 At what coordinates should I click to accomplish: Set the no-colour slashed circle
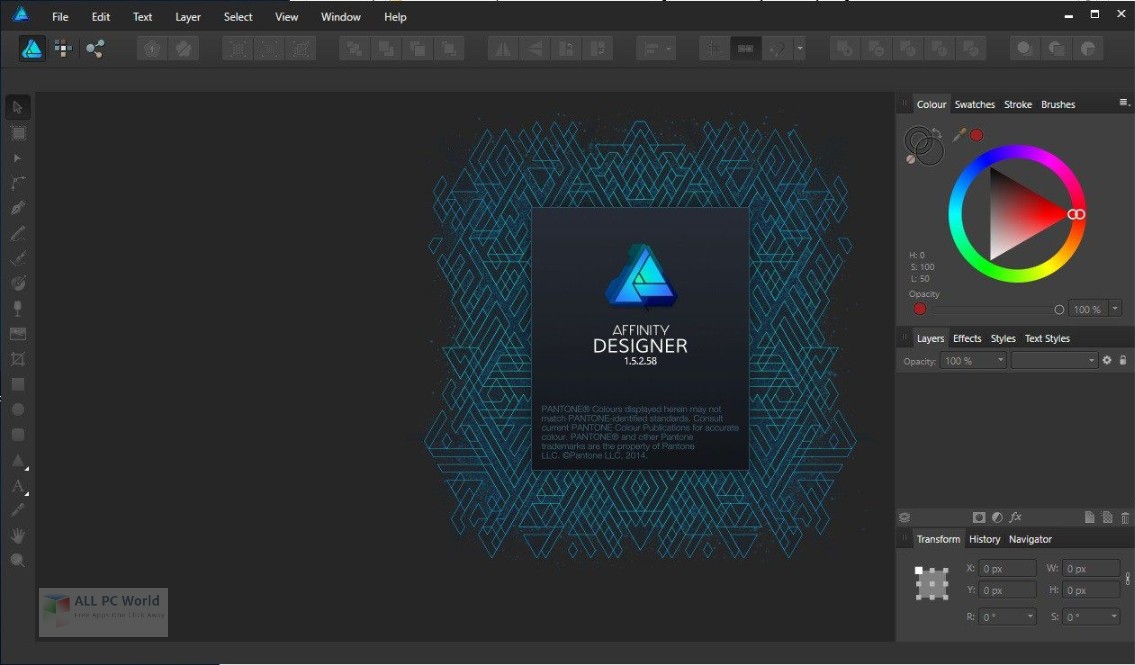pos(911,159)
